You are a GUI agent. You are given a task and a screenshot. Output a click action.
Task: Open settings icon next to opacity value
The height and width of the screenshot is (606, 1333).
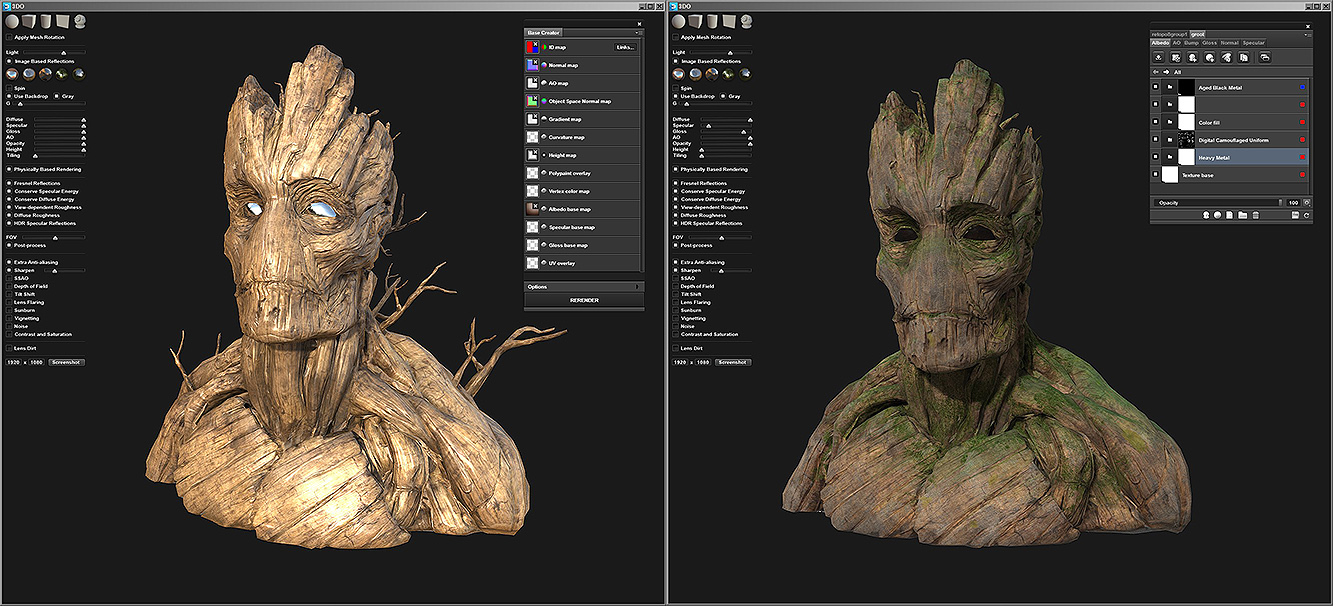(x=1307, y=203)
